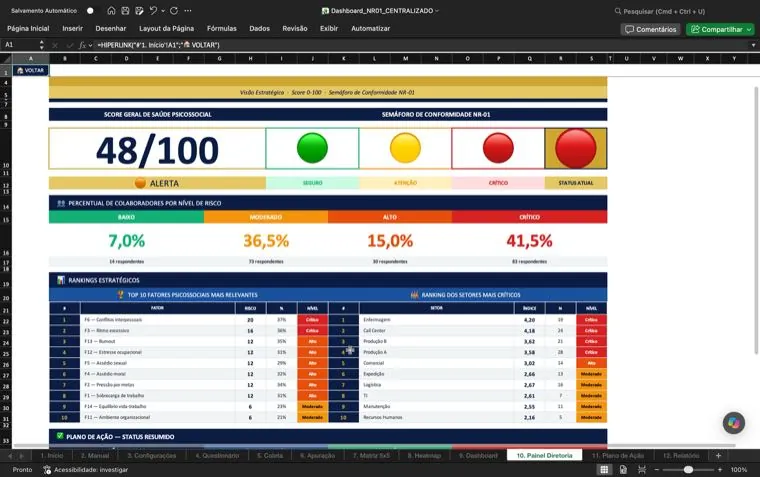
Task: Switch to the 1. Início sheet tab
Action: coord(52,456)
